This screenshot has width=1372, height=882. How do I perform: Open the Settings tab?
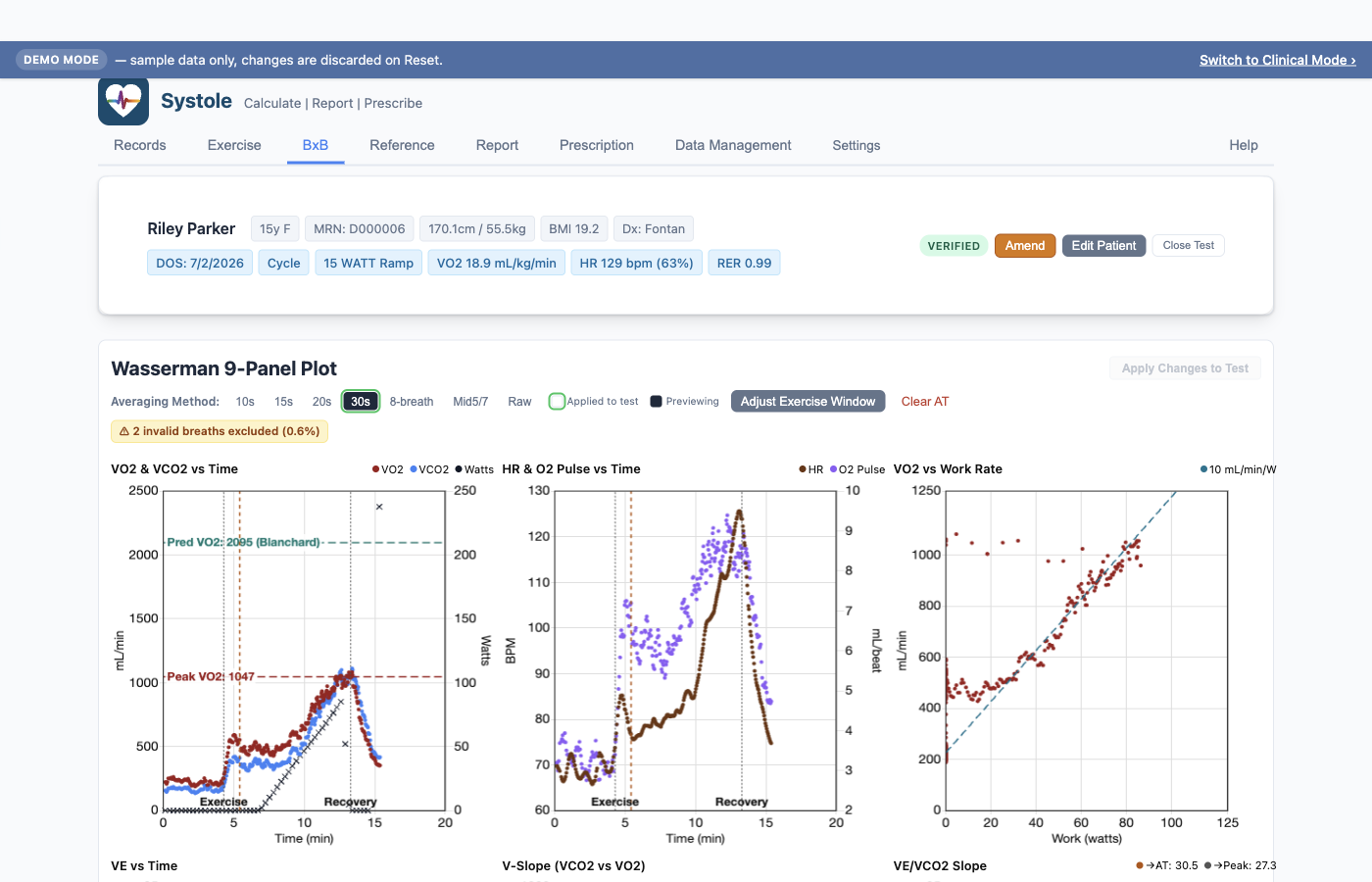point(857,145)
